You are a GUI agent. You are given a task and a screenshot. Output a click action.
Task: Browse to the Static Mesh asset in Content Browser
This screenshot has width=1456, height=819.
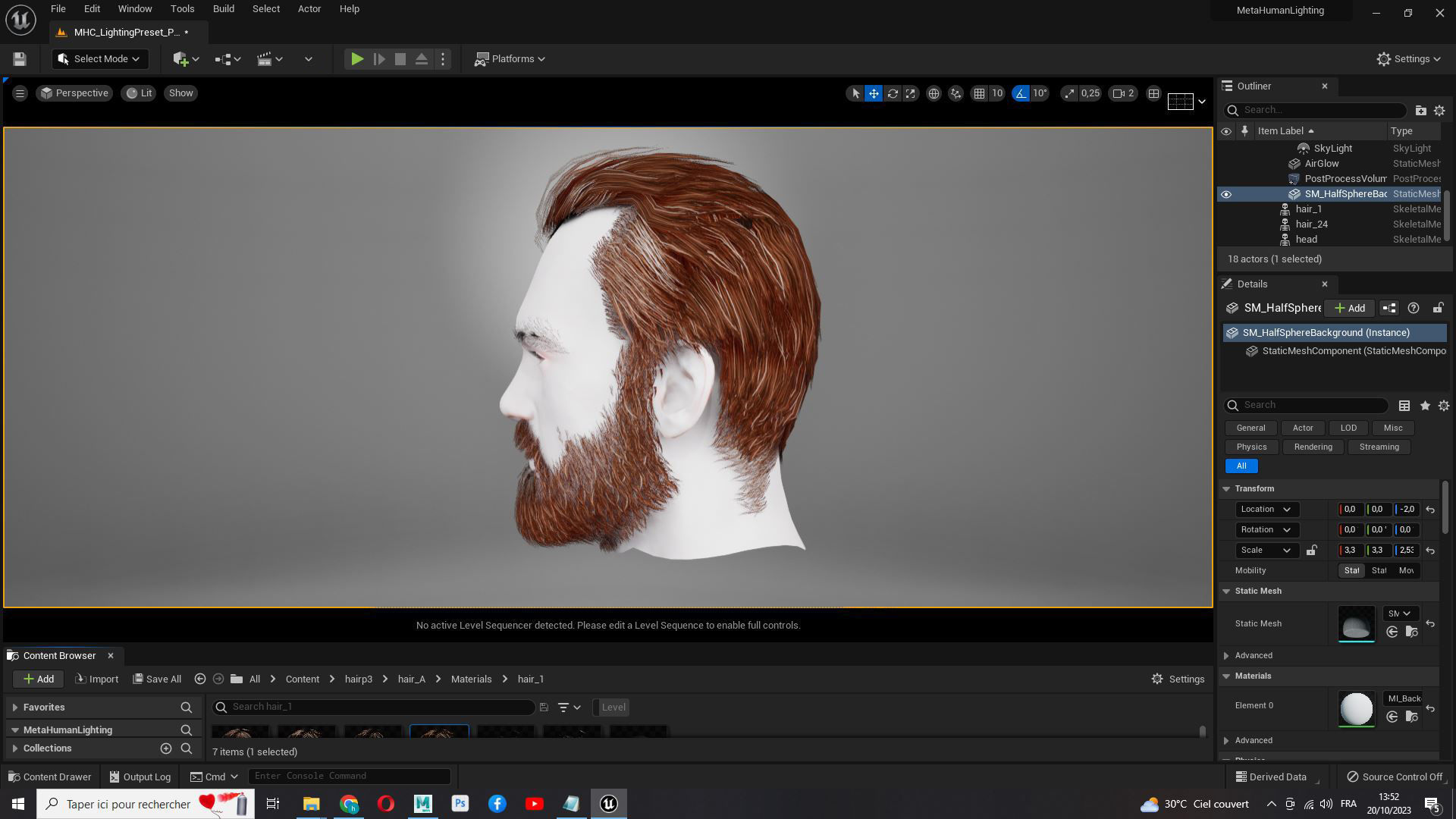[x=1411, y=632]
